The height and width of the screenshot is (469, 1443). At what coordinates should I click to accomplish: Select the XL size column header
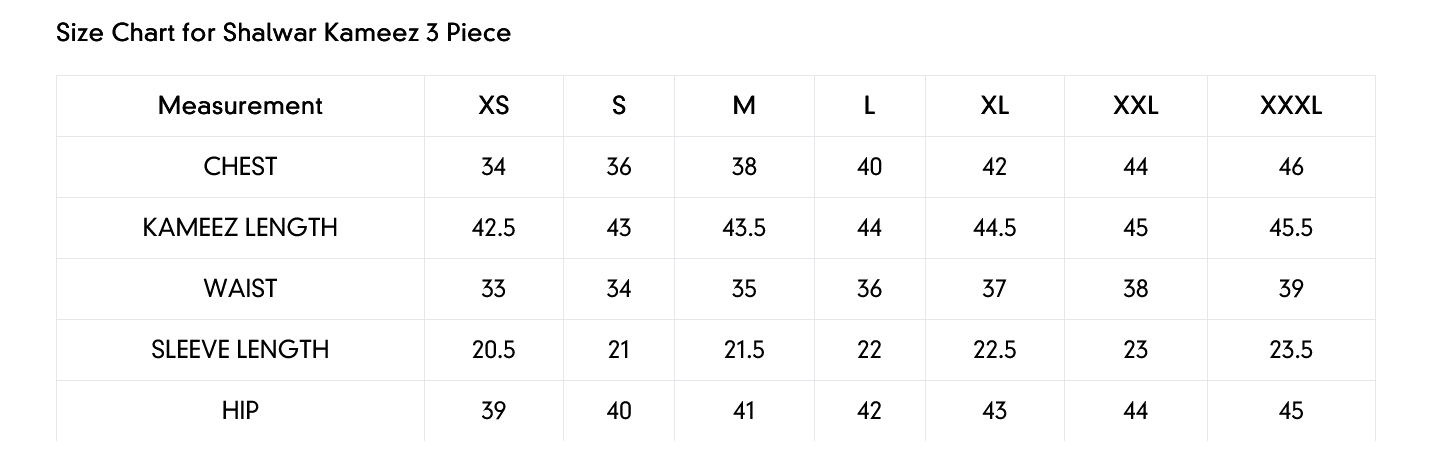click(x=995, y=105)
